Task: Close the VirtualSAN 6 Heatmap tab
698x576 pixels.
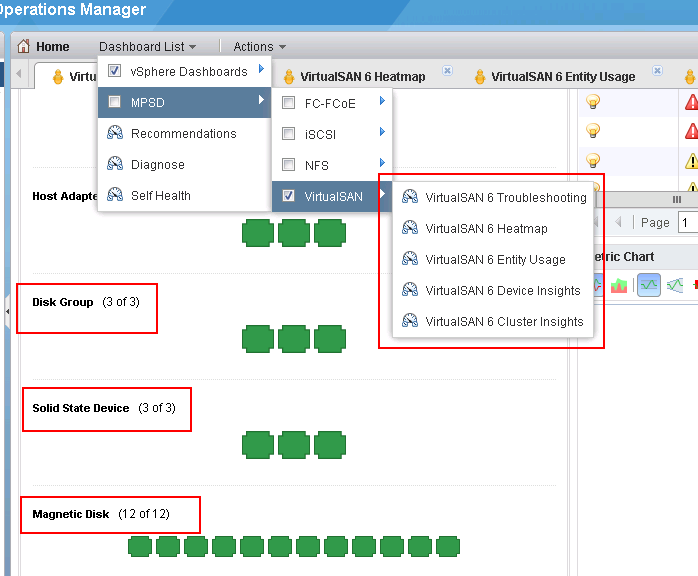Action: pos(447,70)
